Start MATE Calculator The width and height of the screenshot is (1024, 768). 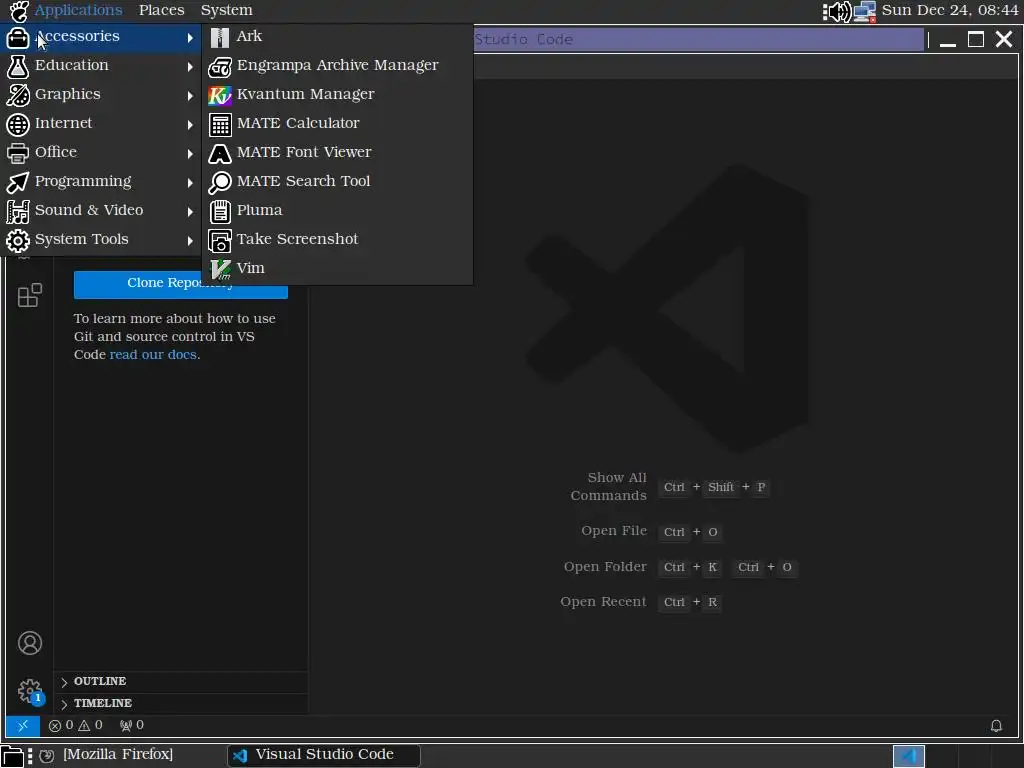coord(337,123)
